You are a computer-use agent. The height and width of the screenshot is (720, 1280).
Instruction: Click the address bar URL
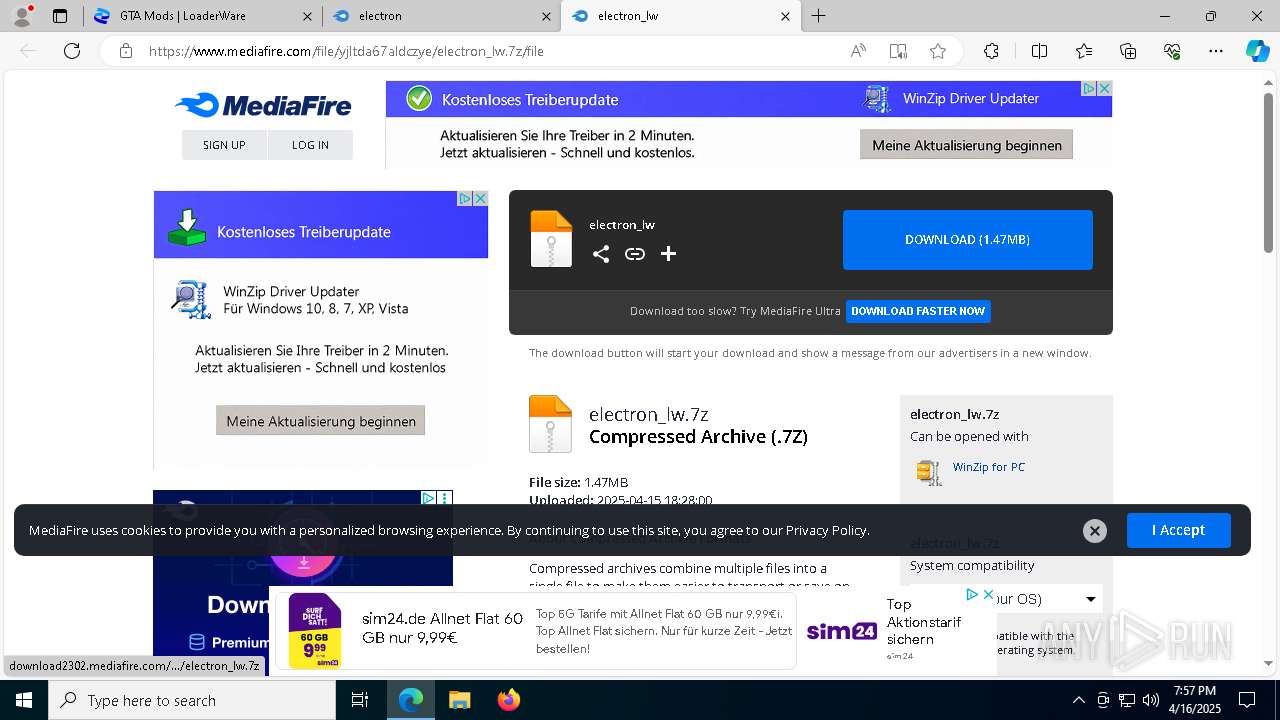(346, 51)
